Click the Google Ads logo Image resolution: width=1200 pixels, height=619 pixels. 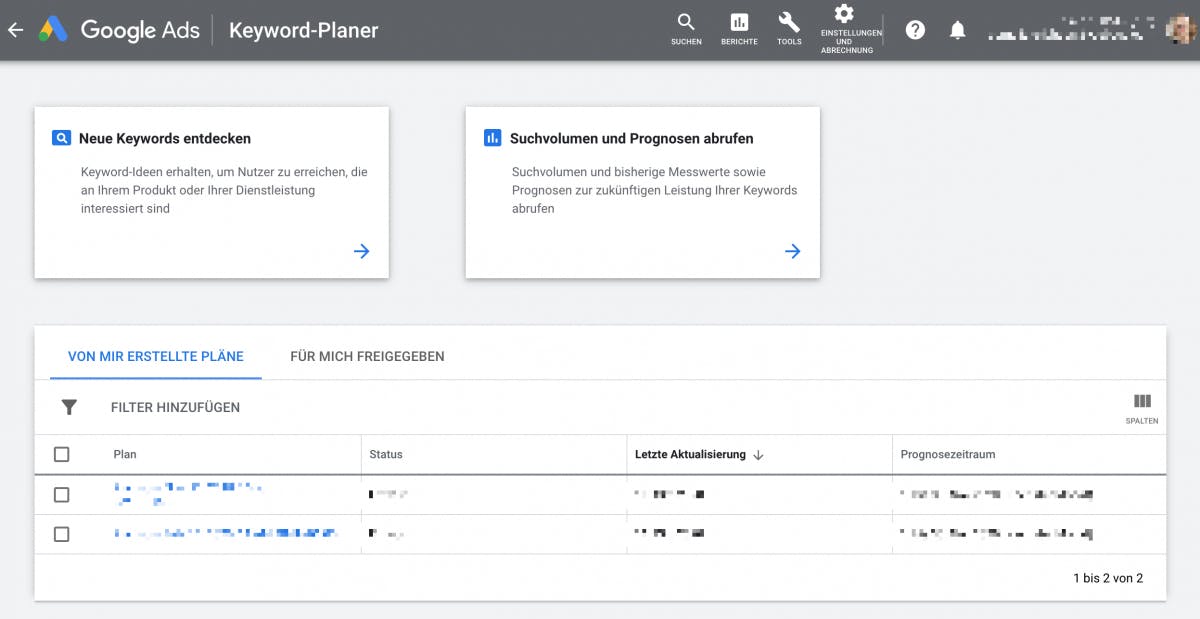(x=53, y=30)
